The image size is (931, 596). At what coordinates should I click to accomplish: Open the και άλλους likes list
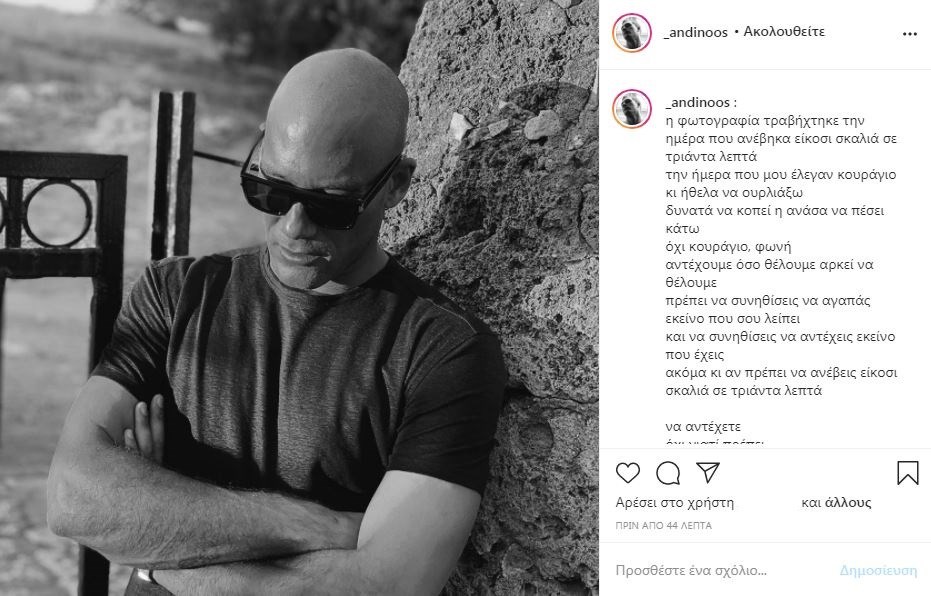tap(836, 503)
